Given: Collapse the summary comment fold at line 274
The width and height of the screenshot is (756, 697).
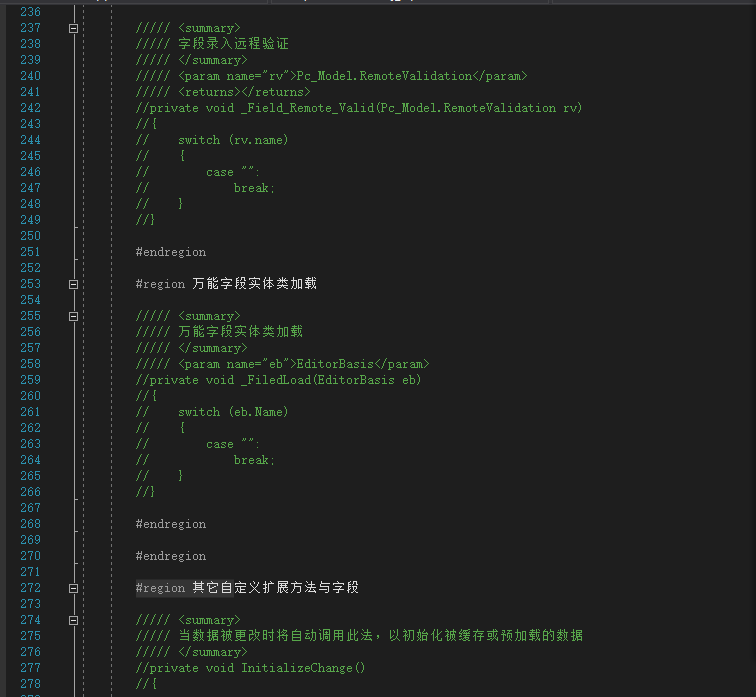Looking at the screenshot, I should pyautogui.click(x=73, y=620).
